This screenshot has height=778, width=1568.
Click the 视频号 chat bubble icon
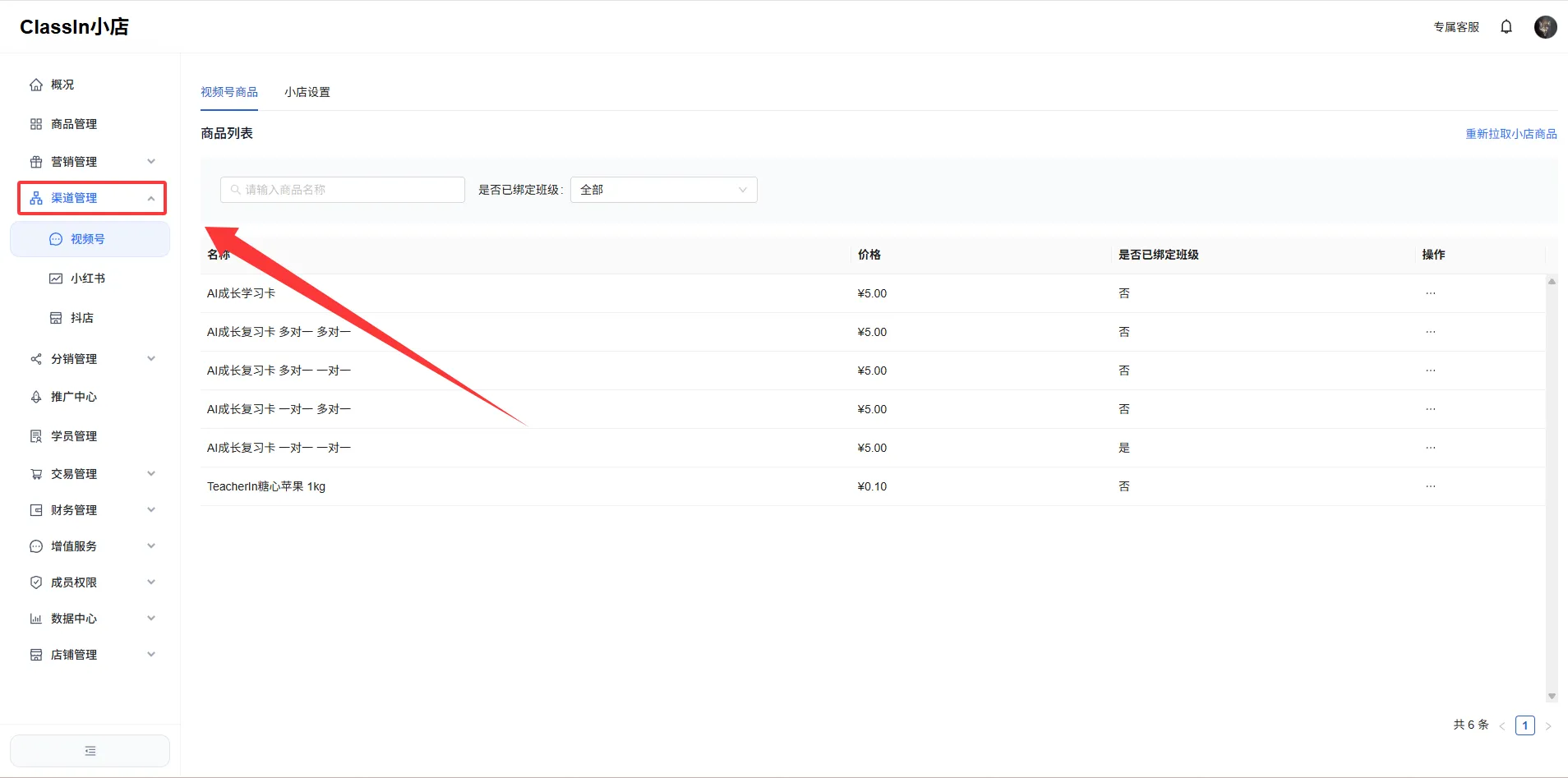point(56,239)
